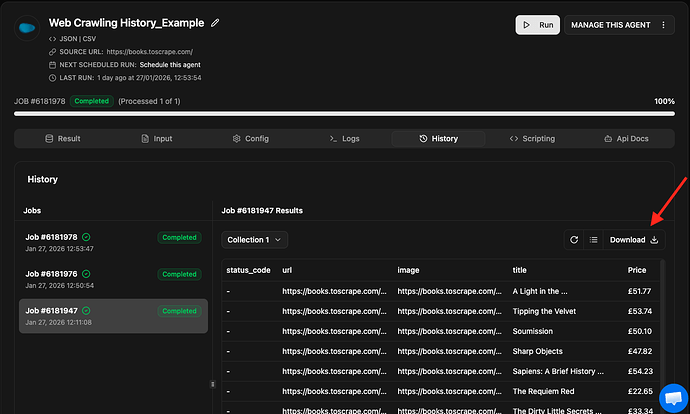Click the check icon on Job #6181978

[86, 237]
